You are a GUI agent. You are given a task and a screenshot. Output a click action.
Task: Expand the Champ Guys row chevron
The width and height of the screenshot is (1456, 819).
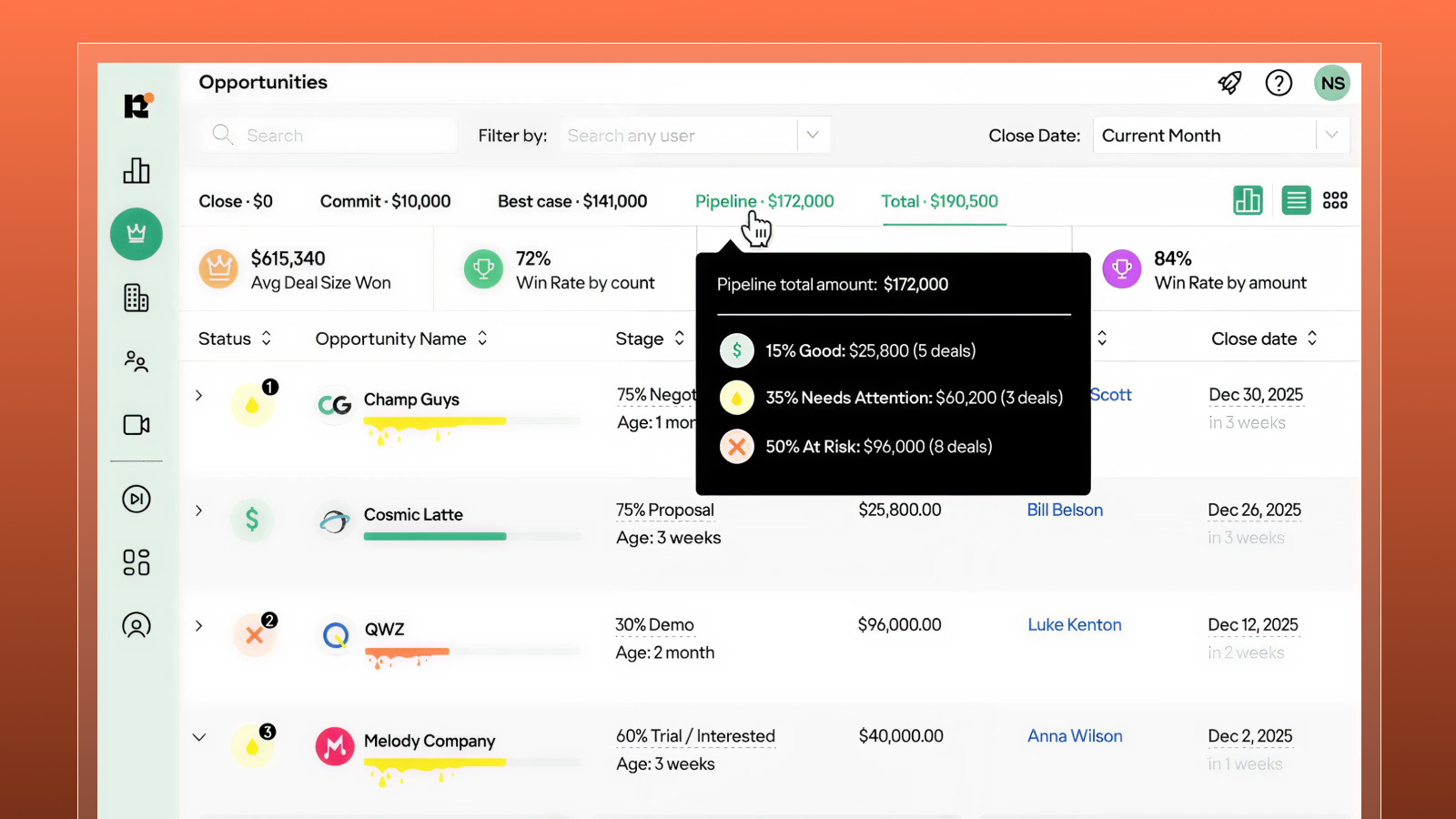[x=198, y=395]
